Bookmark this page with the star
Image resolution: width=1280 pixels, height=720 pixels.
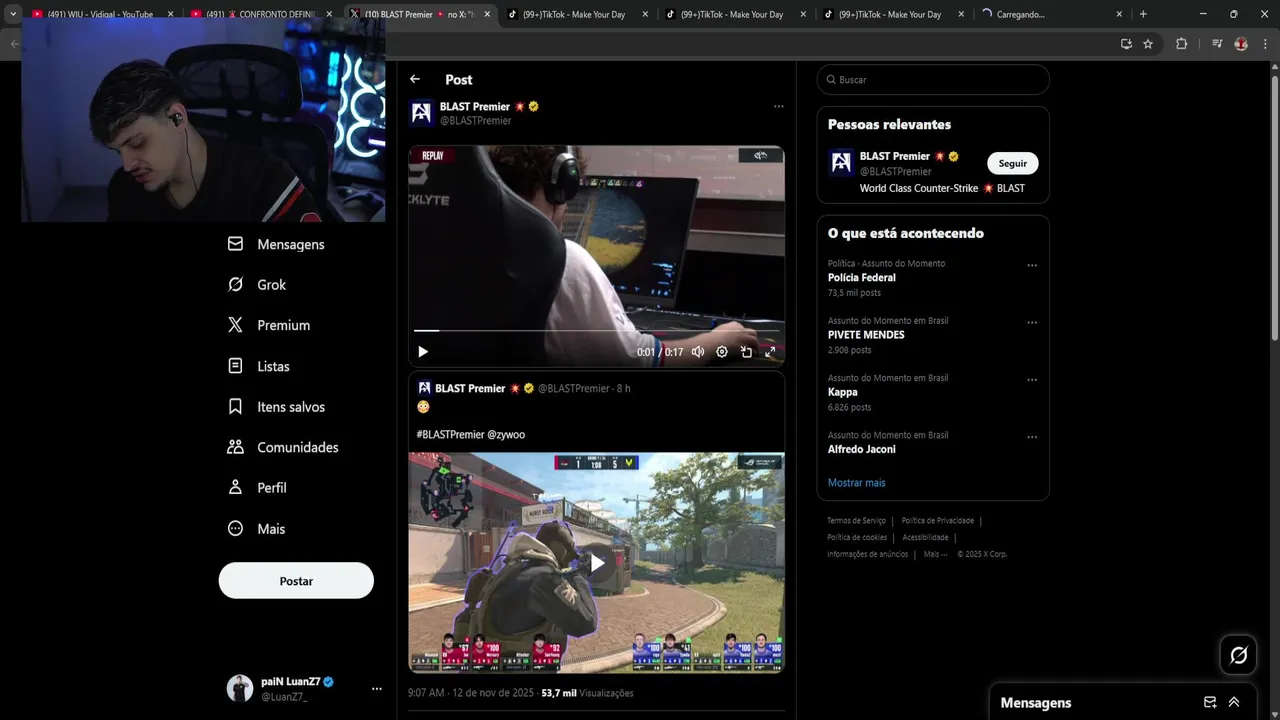pos(1148,44)
